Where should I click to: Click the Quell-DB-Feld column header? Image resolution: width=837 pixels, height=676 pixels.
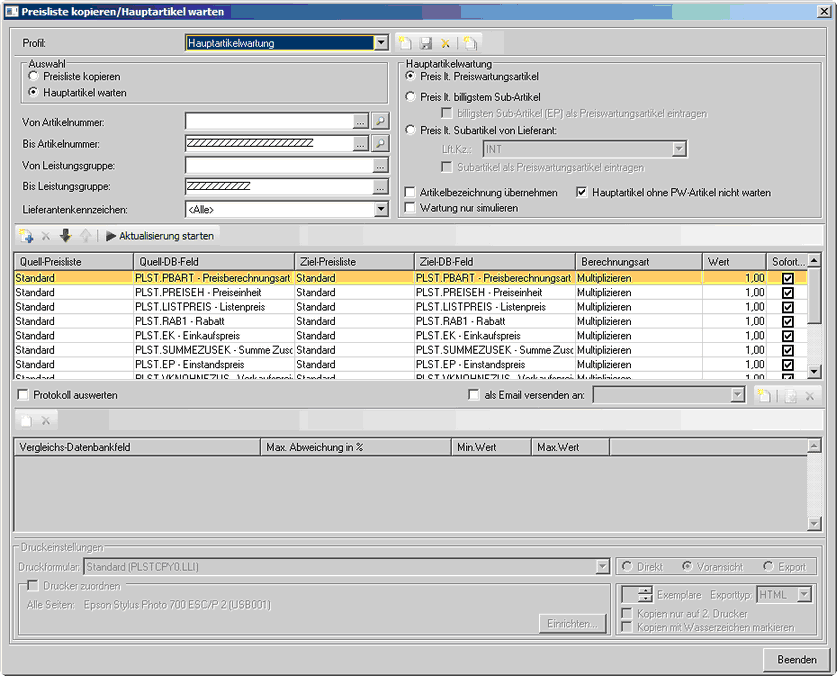coord(212,261)
